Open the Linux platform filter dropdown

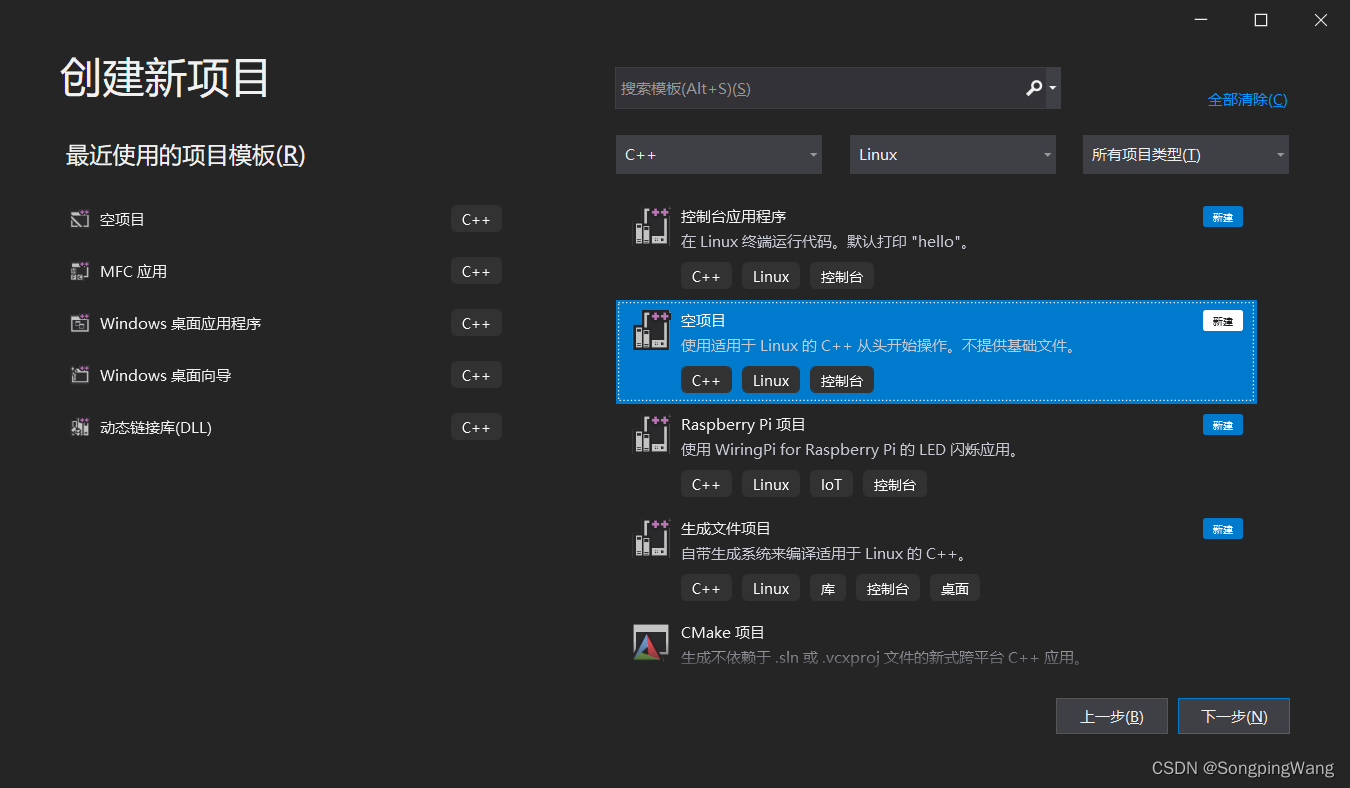point(951,154)
